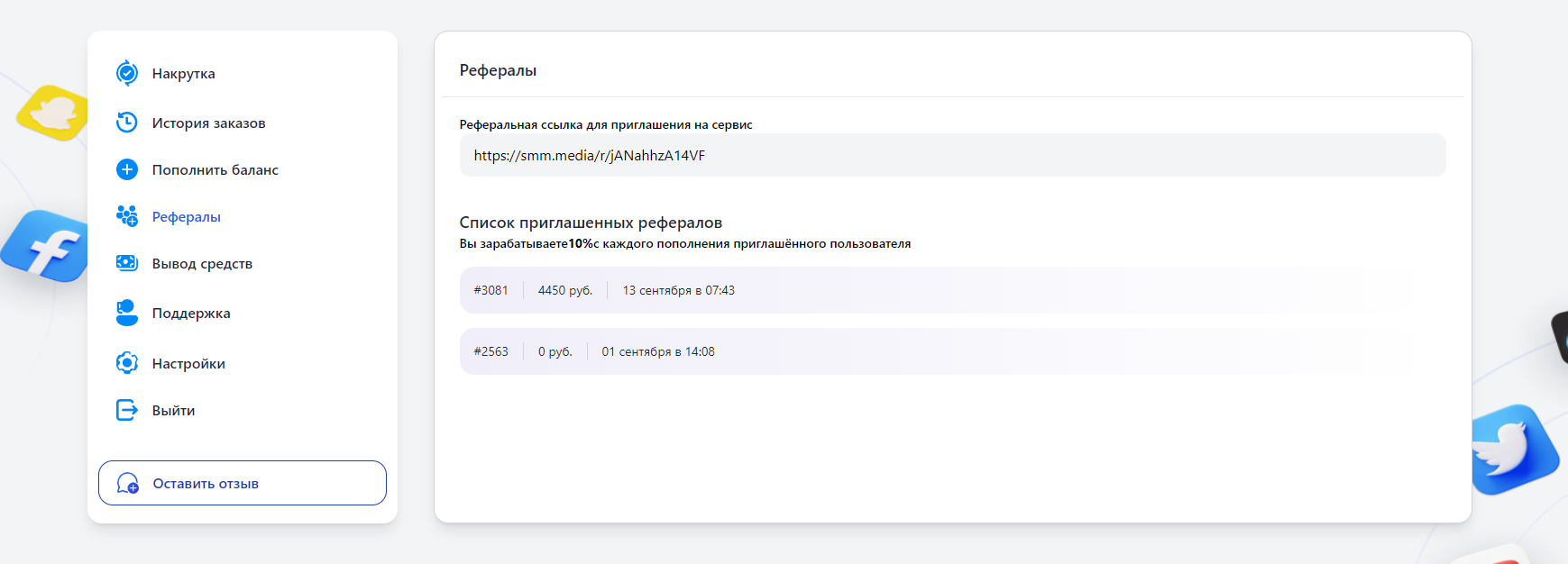1568x564 pixels.
Task: Open Настройки in the sidebar
Action: (188, 364)
